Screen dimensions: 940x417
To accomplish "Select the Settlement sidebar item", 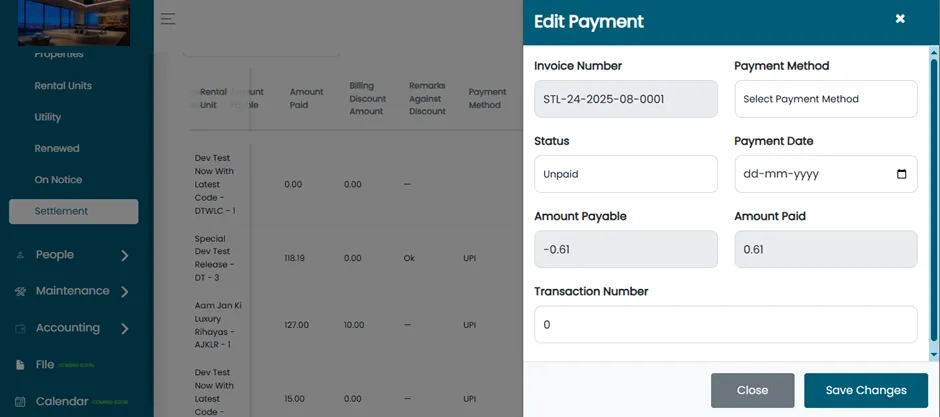I will click(x=74, y=211).
